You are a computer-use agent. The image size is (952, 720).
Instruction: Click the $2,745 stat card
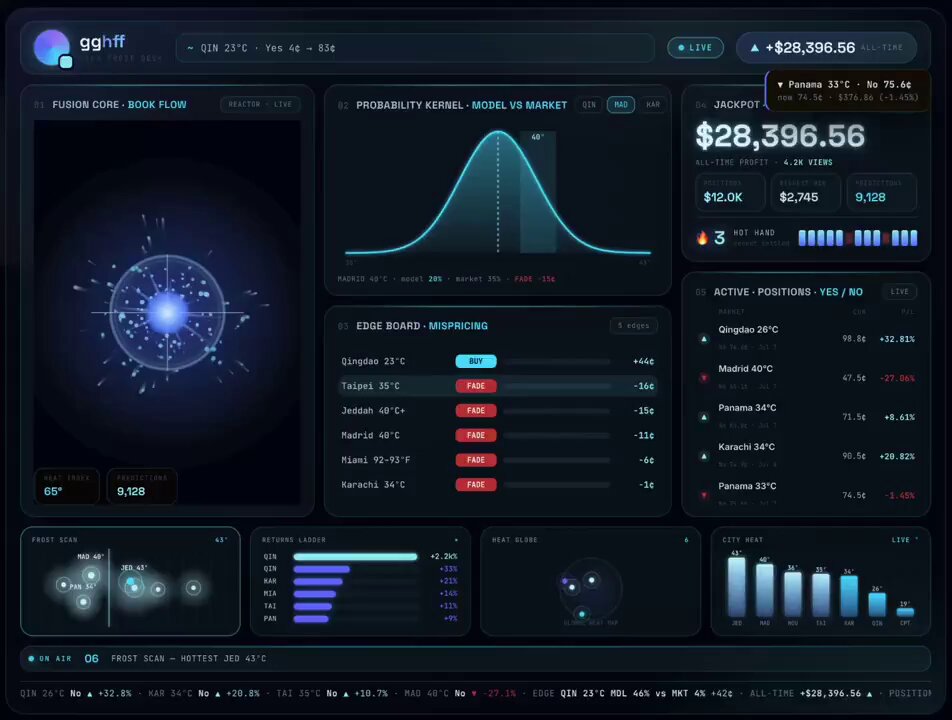pos(806,192)
